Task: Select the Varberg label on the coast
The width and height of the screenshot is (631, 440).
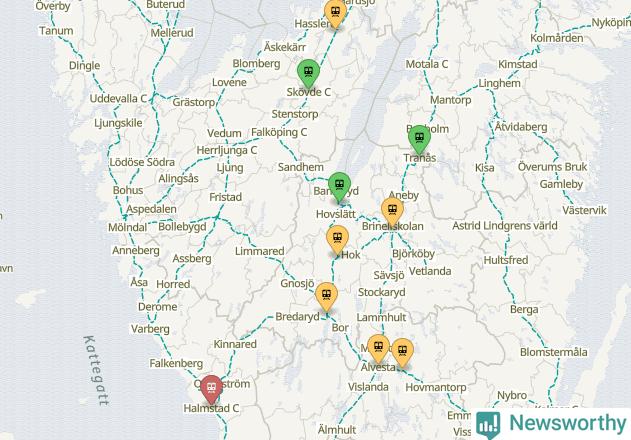Action: coord(150,329)
